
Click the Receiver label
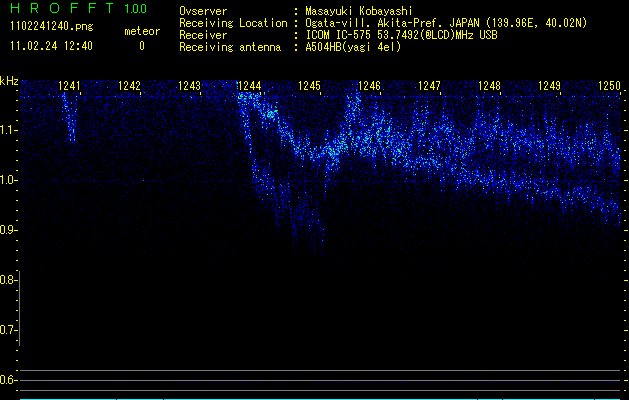coord(203,35)
